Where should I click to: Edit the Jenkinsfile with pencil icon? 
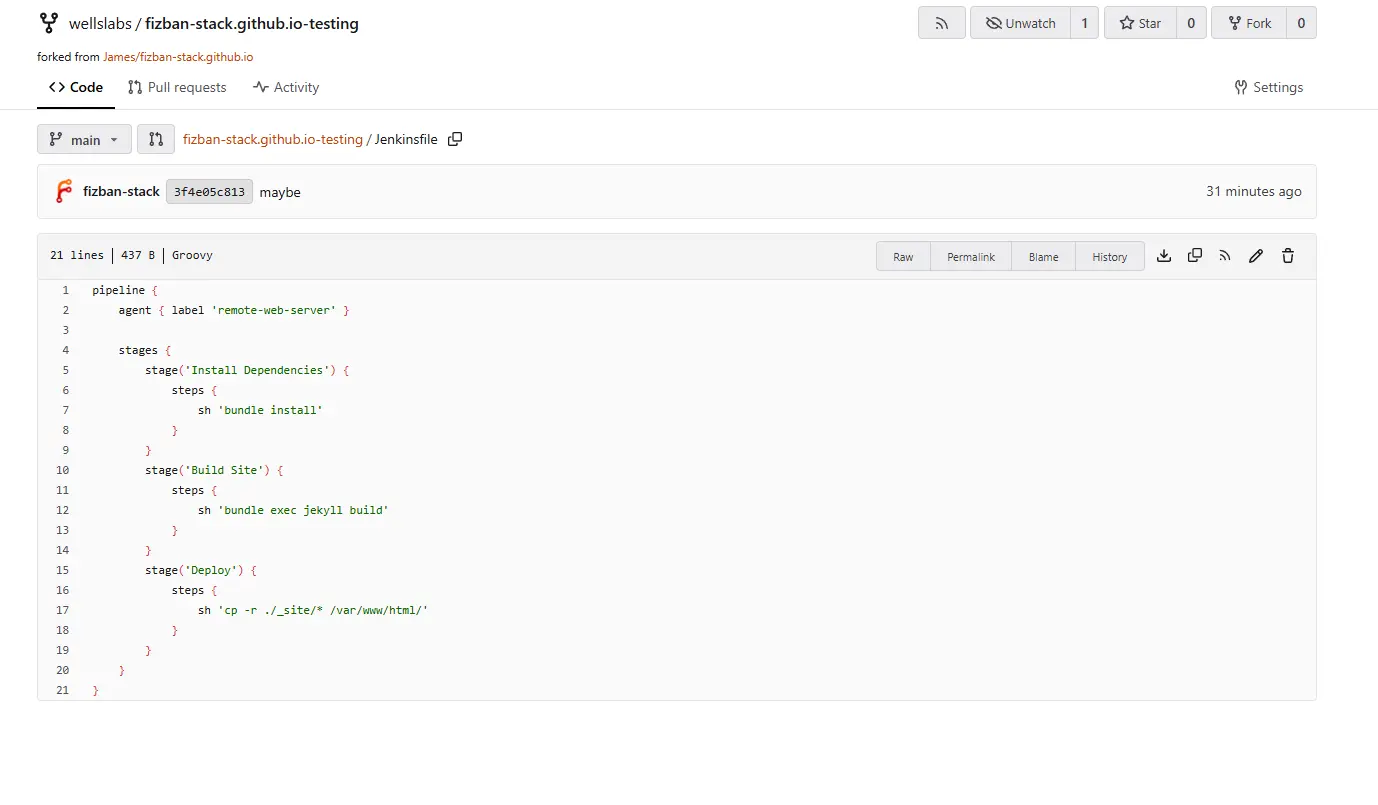(1256, 256)
